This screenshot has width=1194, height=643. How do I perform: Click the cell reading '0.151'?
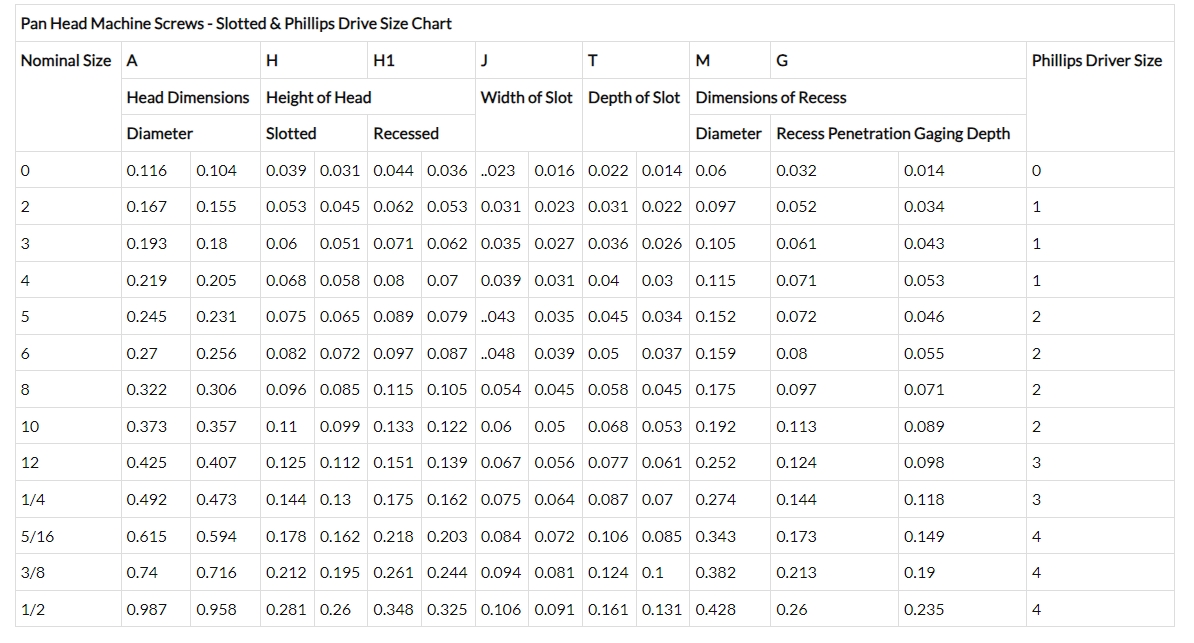(393, 462)
